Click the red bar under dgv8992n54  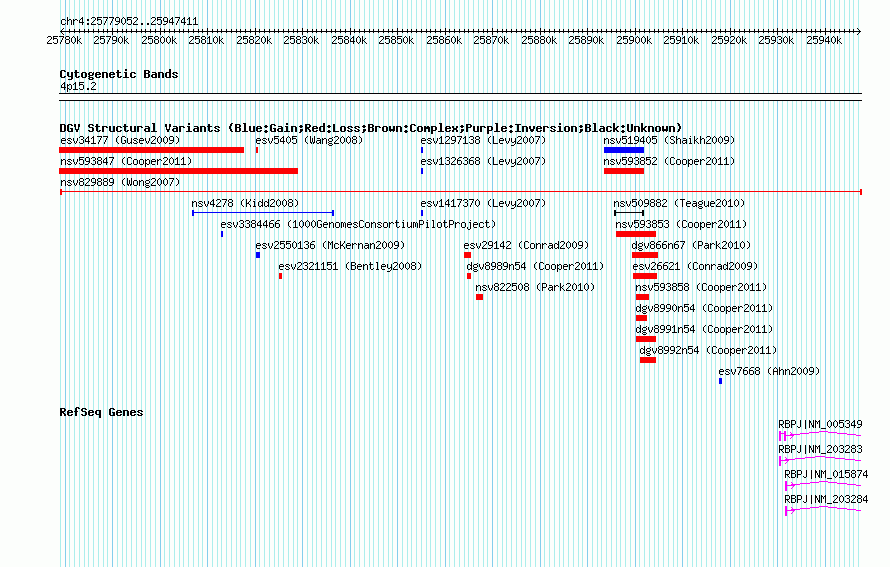pos(648,360)
